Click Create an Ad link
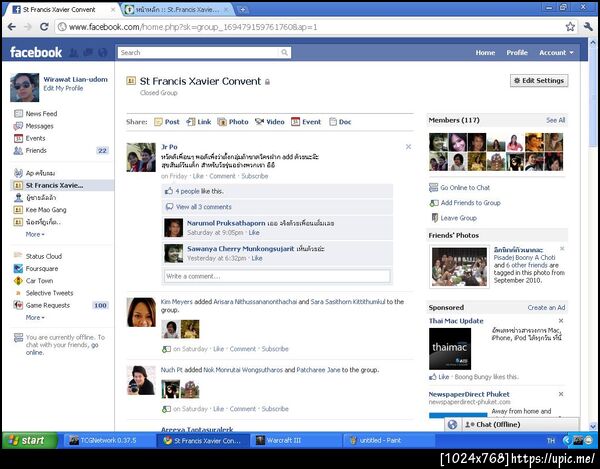The image size is (600, 469). [546, 308]
